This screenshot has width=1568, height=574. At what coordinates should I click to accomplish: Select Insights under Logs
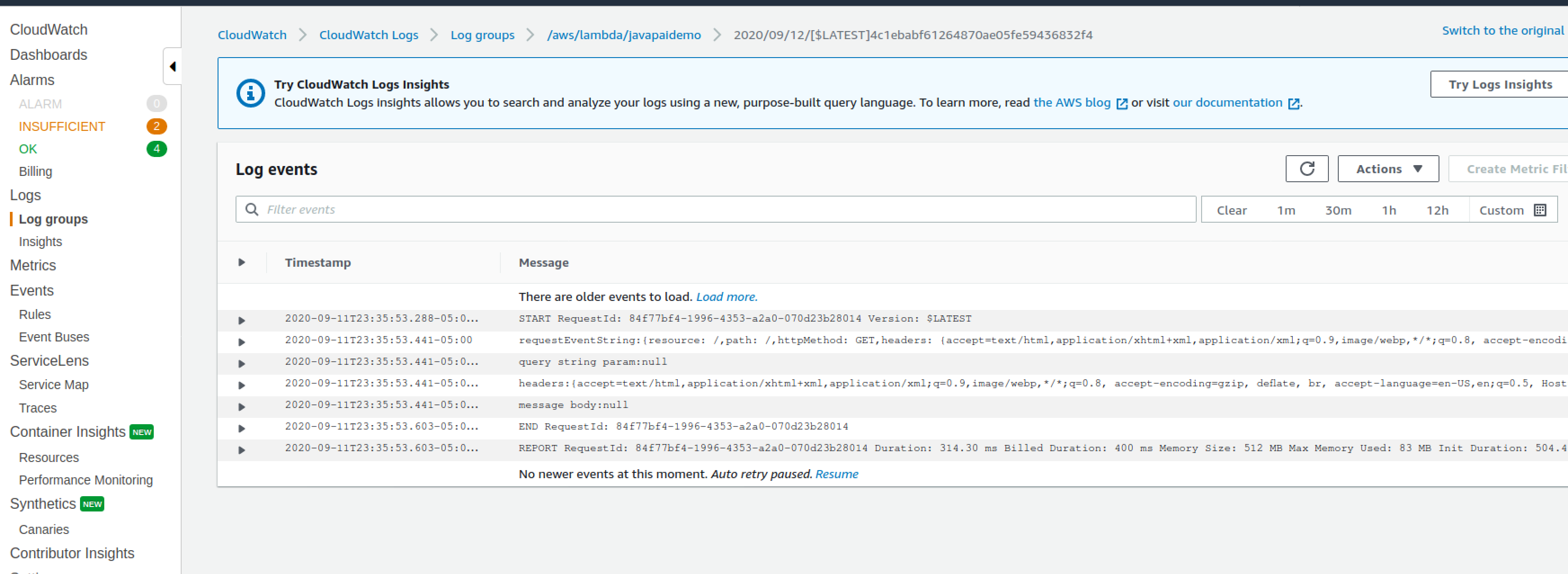point(40,241)
